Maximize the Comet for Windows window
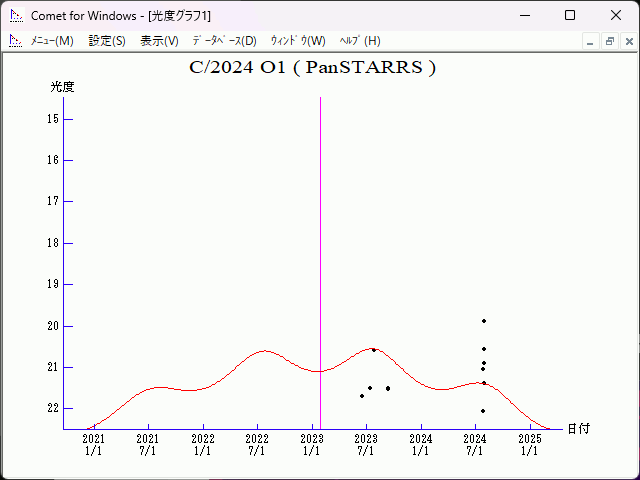The image size is (640, 480). click(569, 15)
